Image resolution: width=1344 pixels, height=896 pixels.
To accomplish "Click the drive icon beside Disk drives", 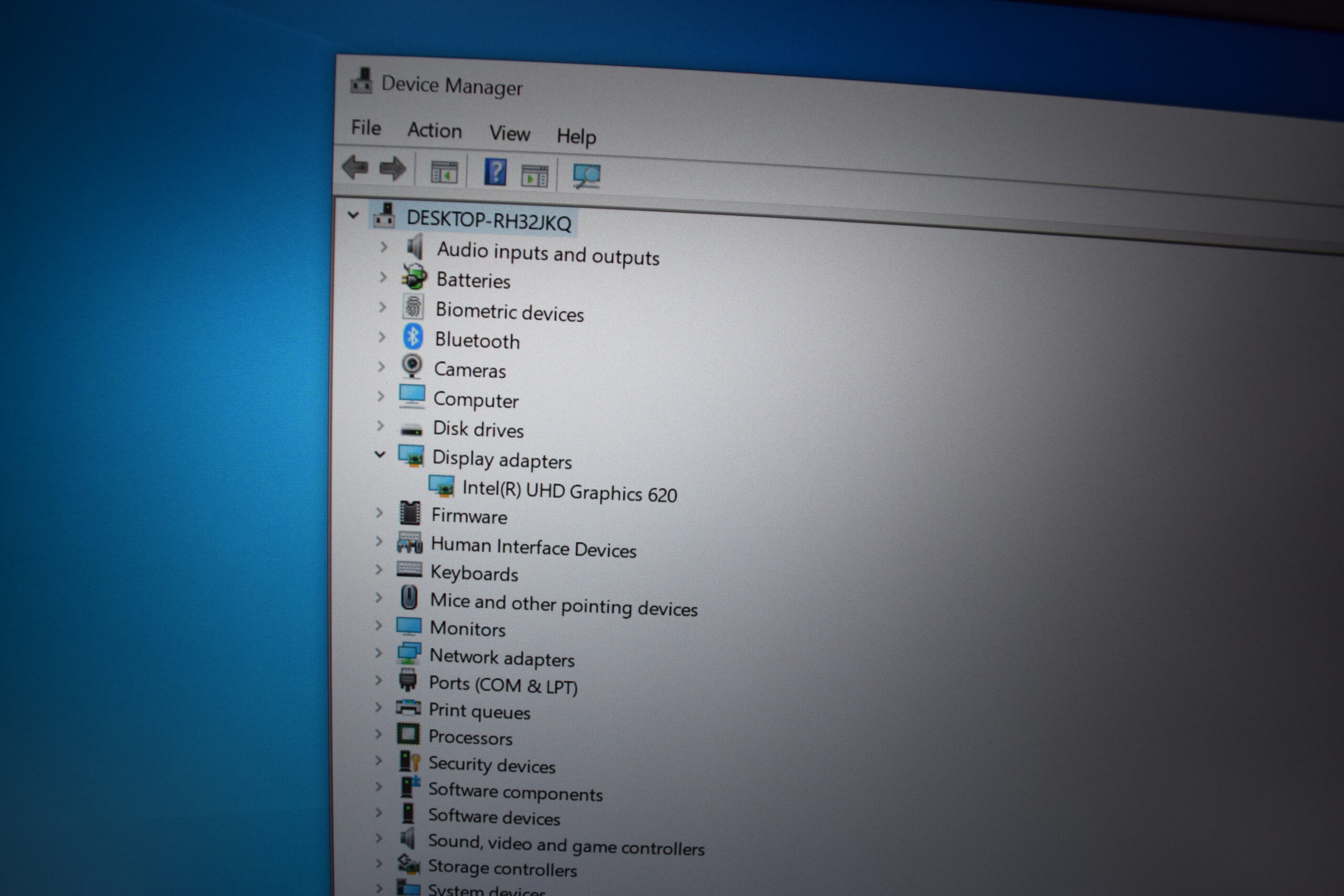I will 412,430.
